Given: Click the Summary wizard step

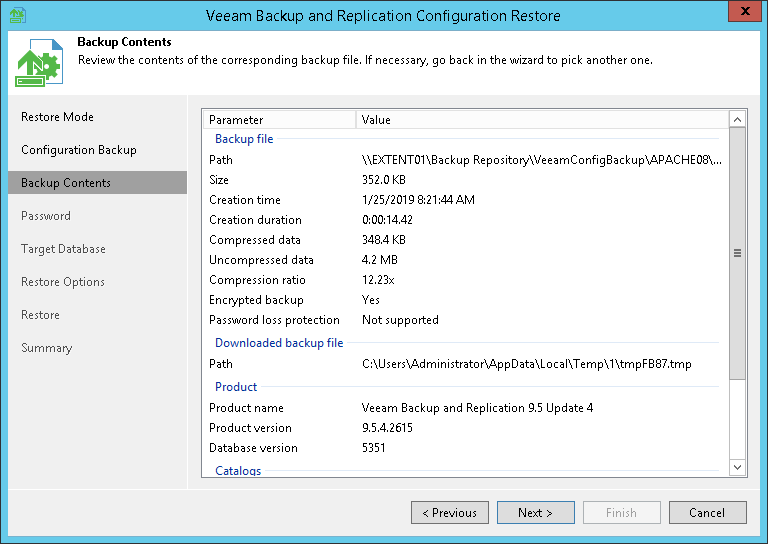Looking at the screenshot, I should click(x=47, y=348).
